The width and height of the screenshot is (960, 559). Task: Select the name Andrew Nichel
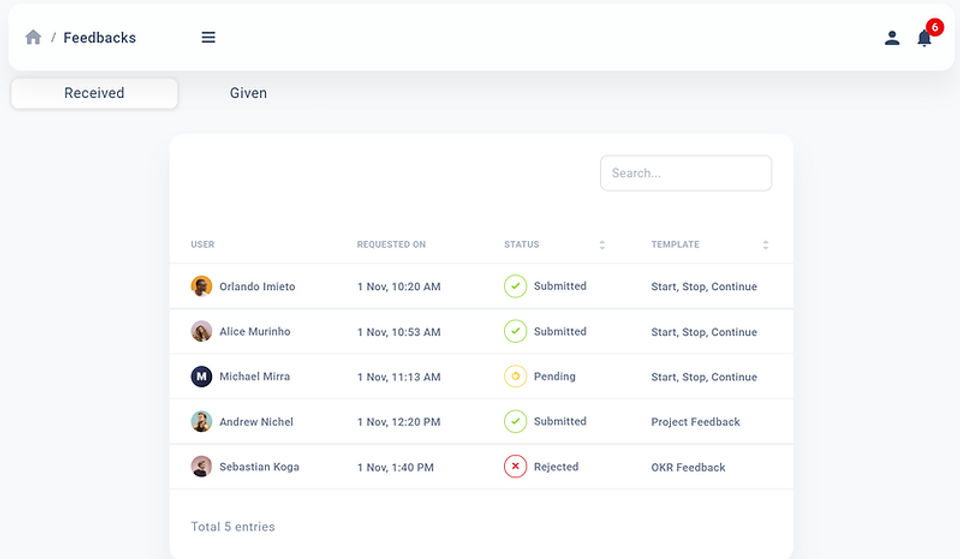(257, 422)
